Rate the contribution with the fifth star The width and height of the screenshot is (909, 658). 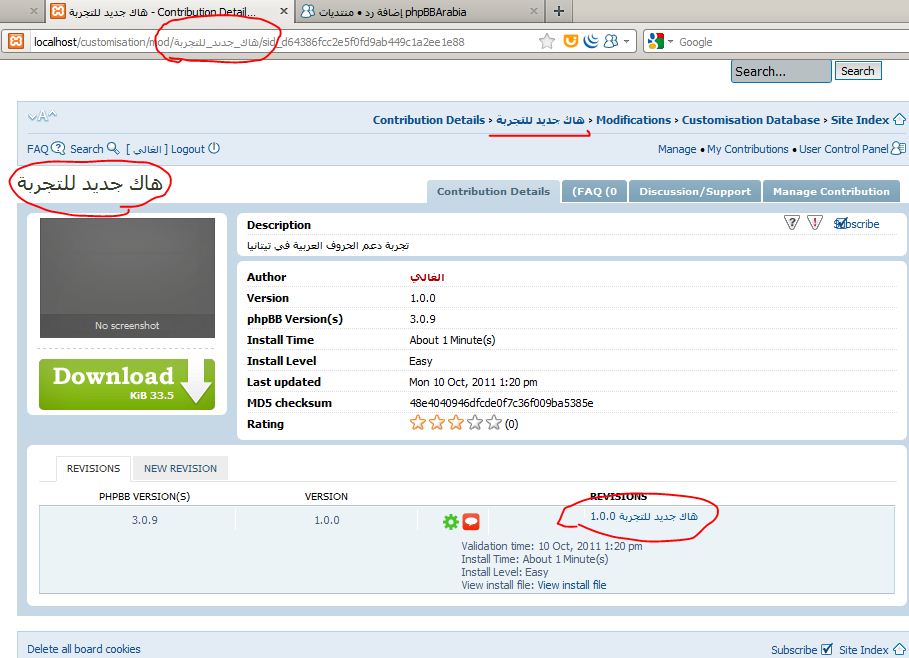[494, 424]
